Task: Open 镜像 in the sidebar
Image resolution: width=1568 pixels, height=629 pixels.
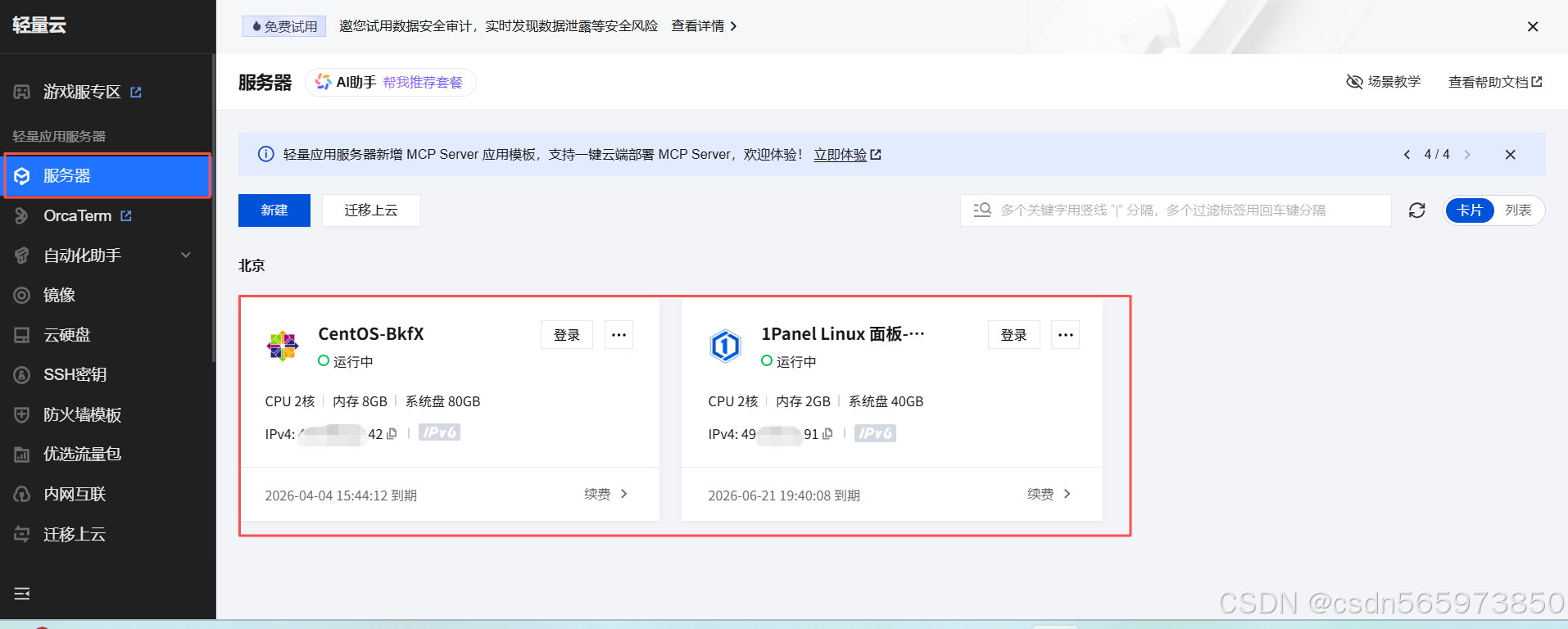Action: (59, 295)
